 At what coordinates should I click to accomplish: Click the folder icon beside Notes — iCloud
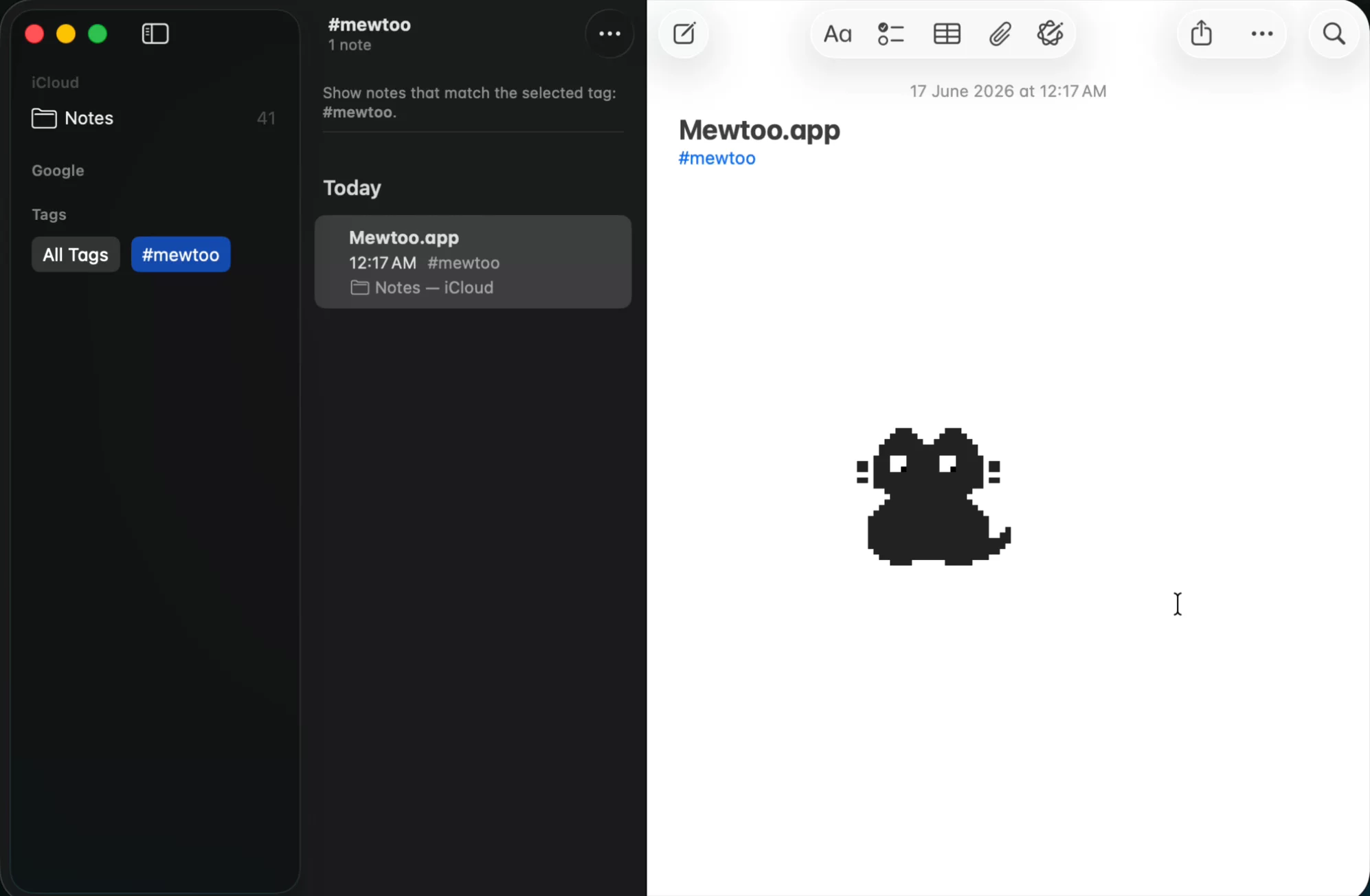pyautogui.click(x=359, y=288)
